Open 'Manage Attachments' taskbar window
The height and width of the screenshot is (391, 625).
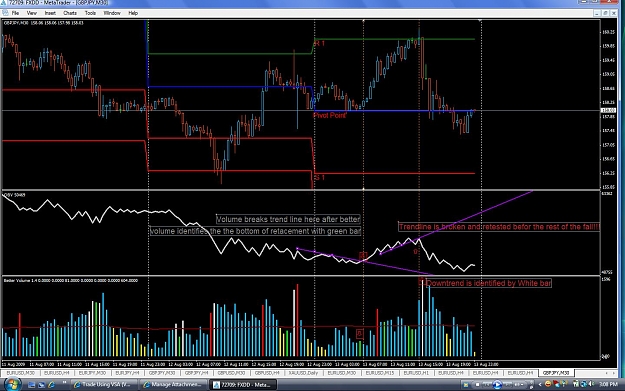pyautogui.click(x=174, y=385)
